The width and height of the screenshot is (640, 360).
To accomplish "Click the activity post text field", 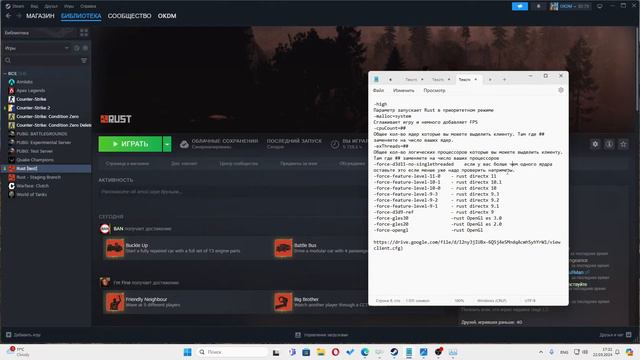I will (x=233, y=191).
